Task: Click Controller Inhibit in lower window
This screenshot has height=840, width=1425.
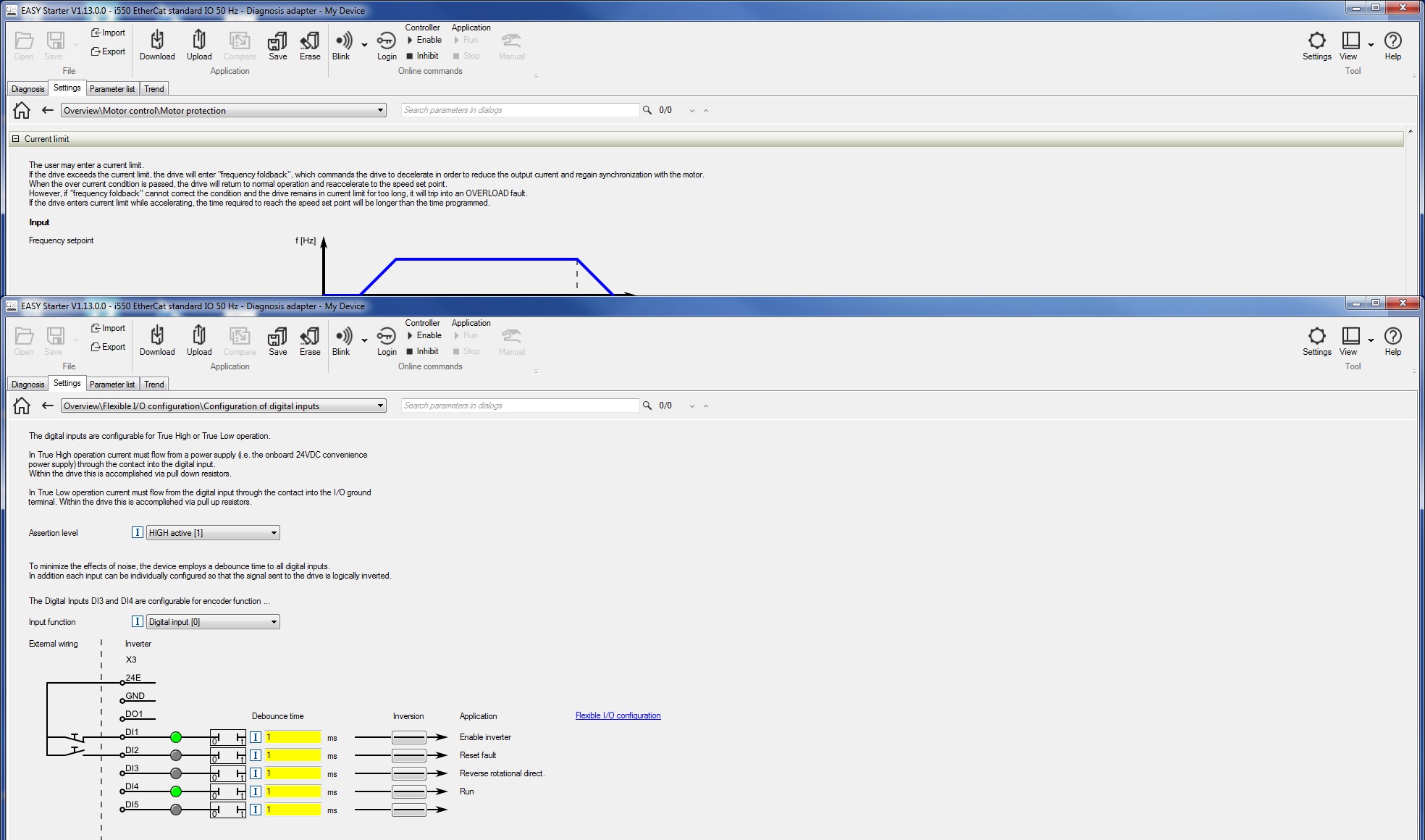Action: click(x=423, y=351)
